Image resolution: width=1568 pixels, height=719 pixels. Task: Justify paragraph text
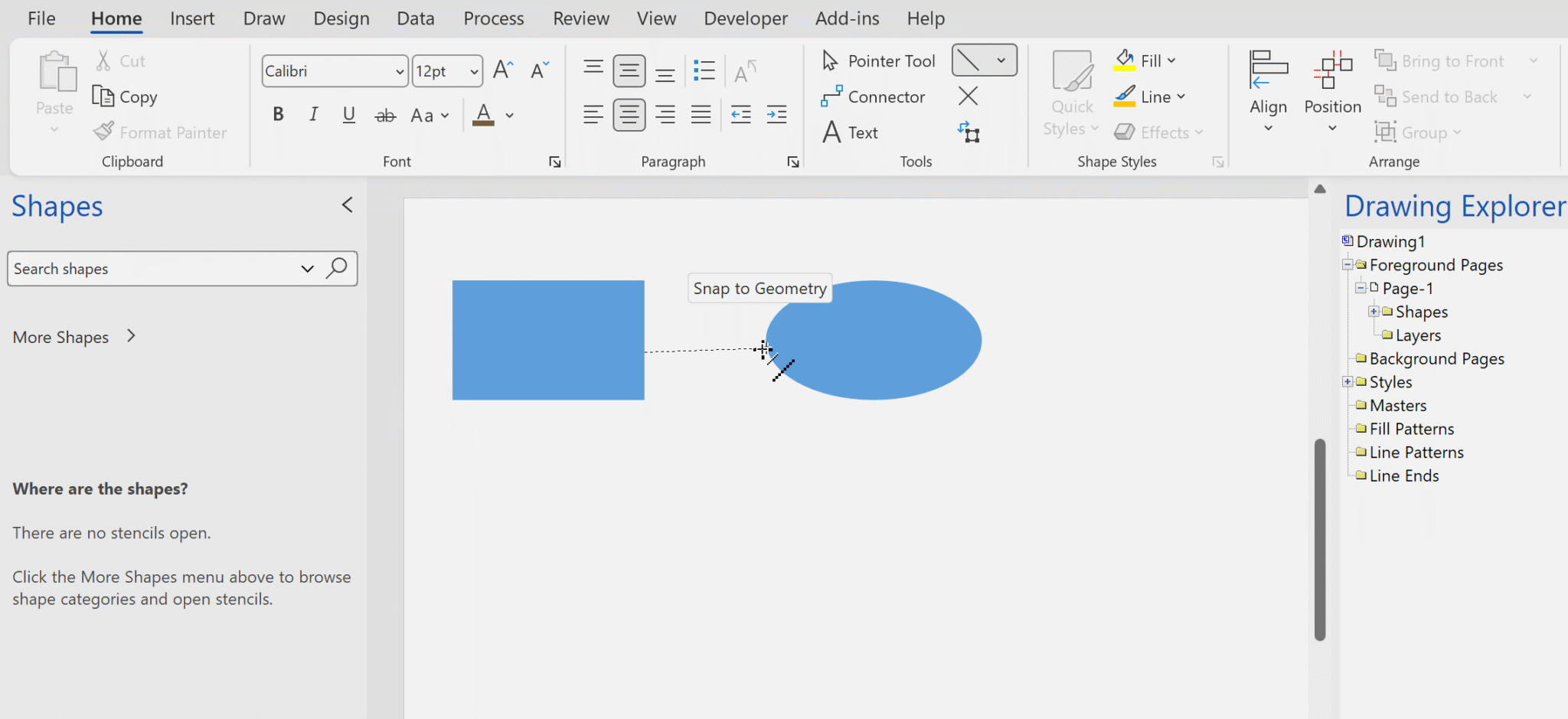click(701, 115)
